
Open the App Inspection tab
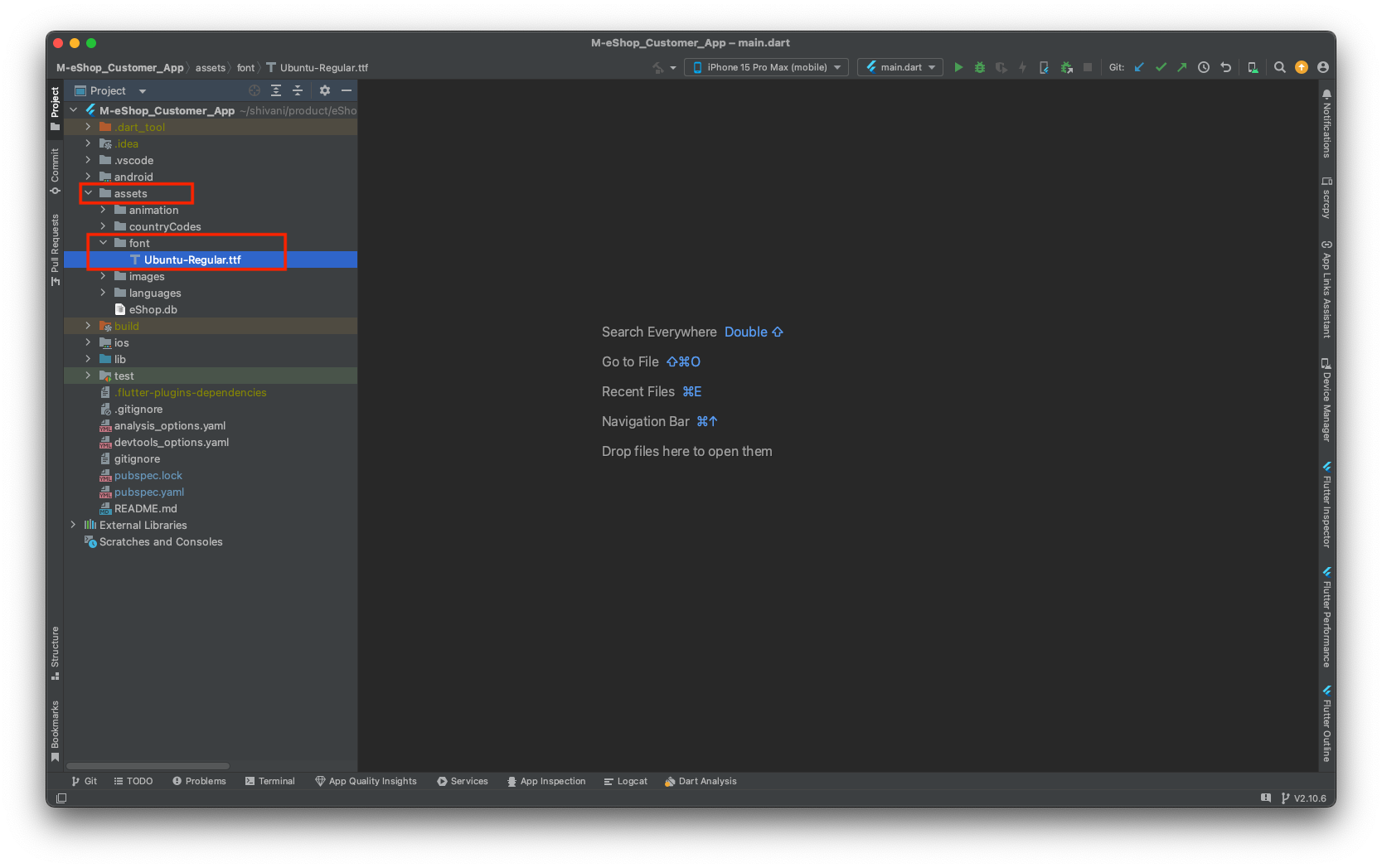[546, 781]
